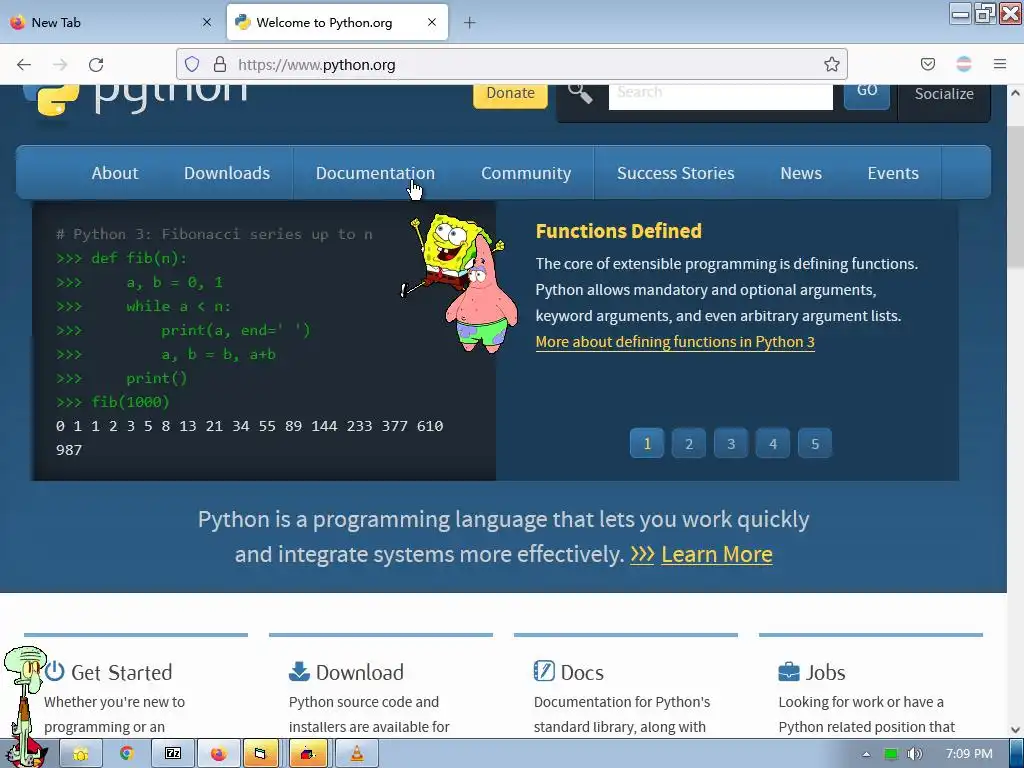
Task: Close the Welcome to Python.org tab
Action: (x=432, y=22)
